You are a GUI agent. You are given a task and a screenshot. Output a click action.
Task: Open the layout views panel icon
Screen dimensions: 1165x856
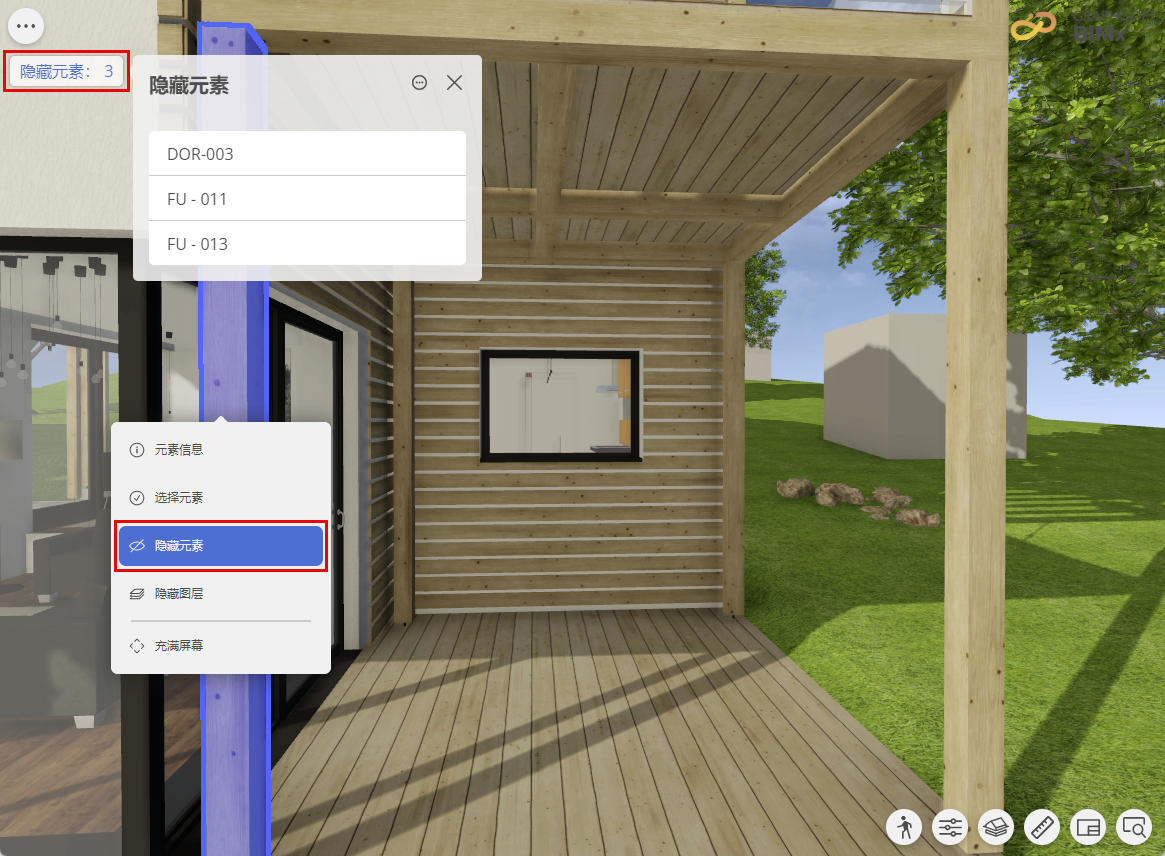pyautogui.click(x=1088, y=827)
